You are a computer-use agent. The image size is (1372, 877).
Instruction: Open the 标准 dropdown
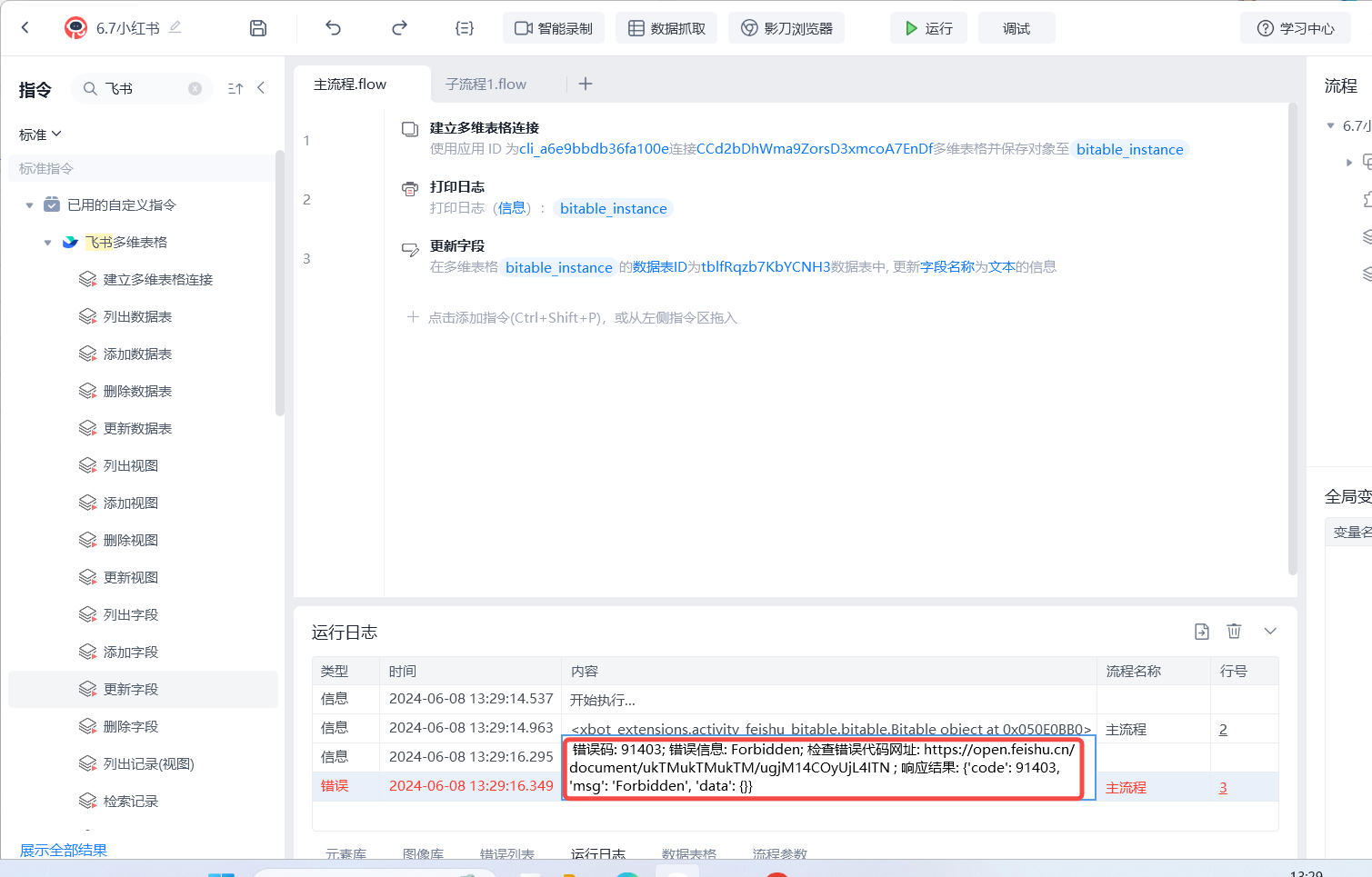click(x=40, y=135)
